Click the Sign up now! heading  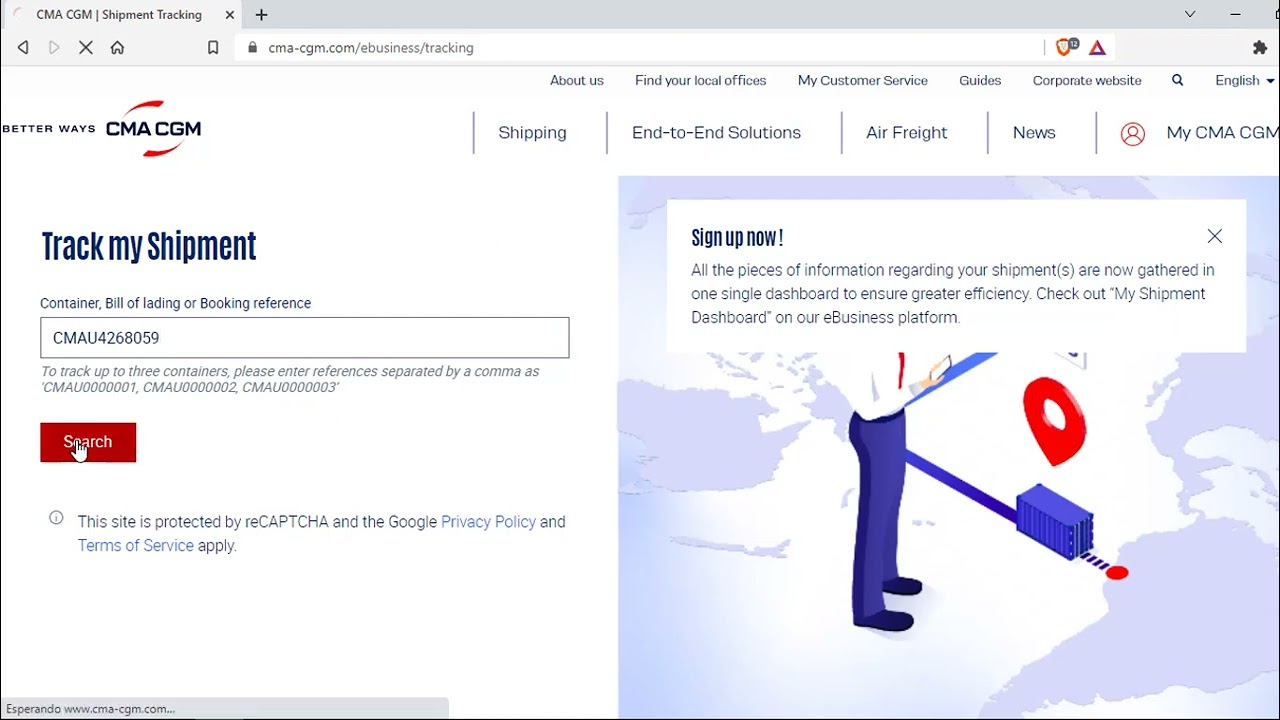click(x=737, y=237)
